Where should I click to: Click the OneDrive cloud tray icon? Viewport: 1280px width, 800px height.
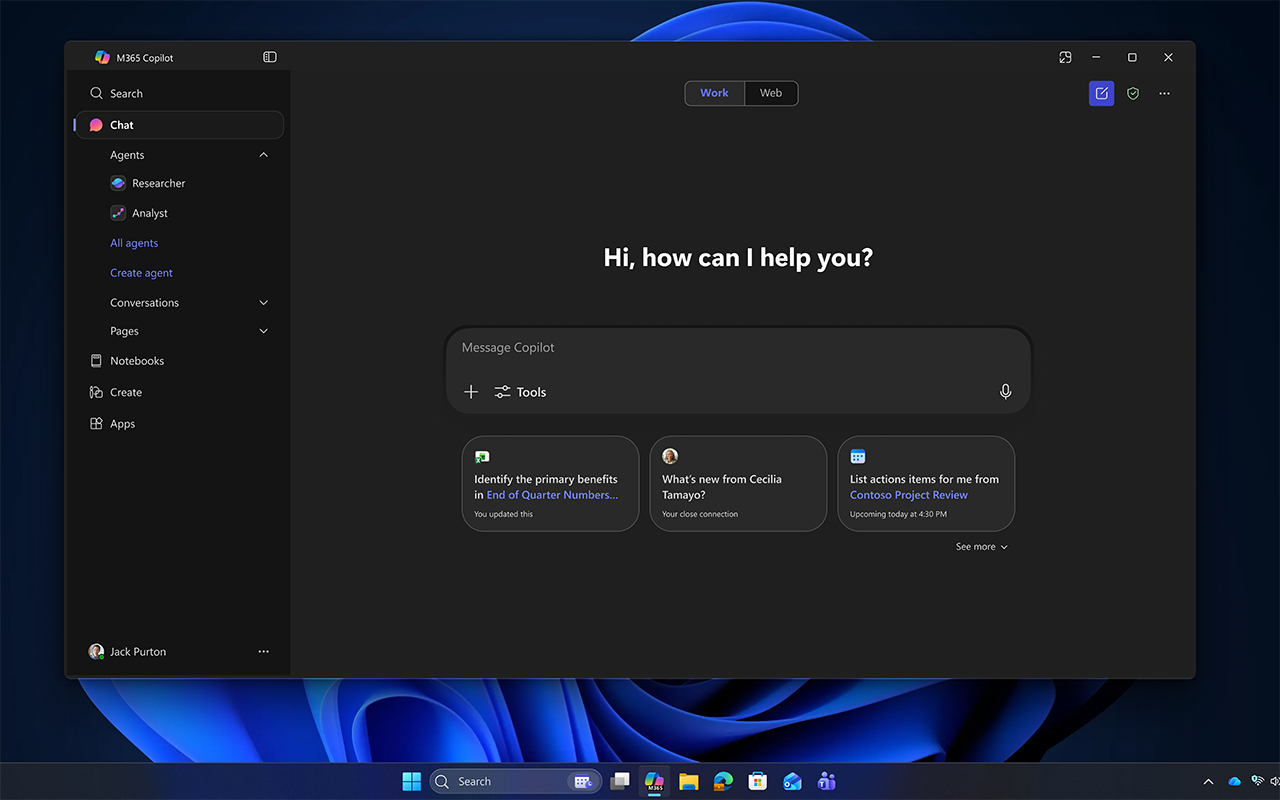pyautogui.click(x=1234, y=781)
